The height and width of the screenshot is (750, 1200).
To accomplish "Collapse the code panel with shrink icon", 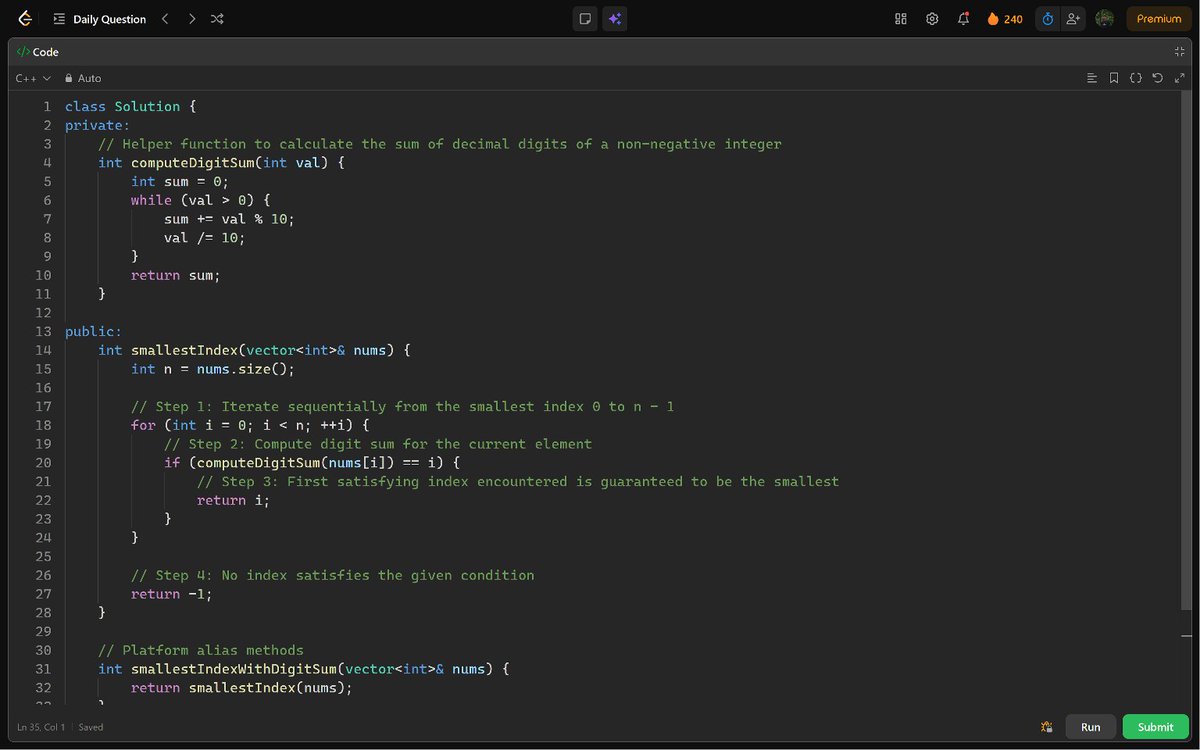I will 1180,52.
